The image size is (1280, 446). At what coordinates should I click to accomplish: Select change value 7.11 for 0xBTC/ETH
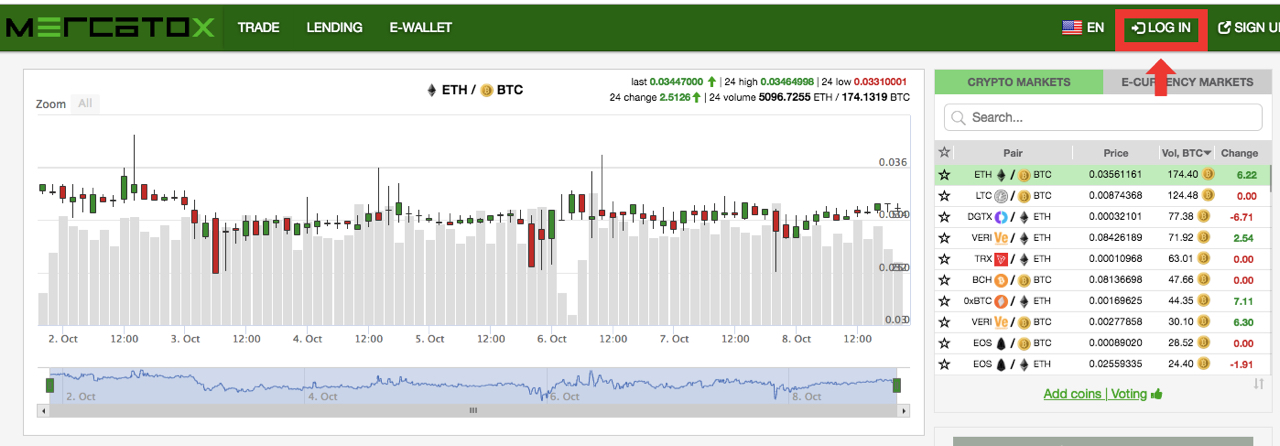click(1245, 300)
